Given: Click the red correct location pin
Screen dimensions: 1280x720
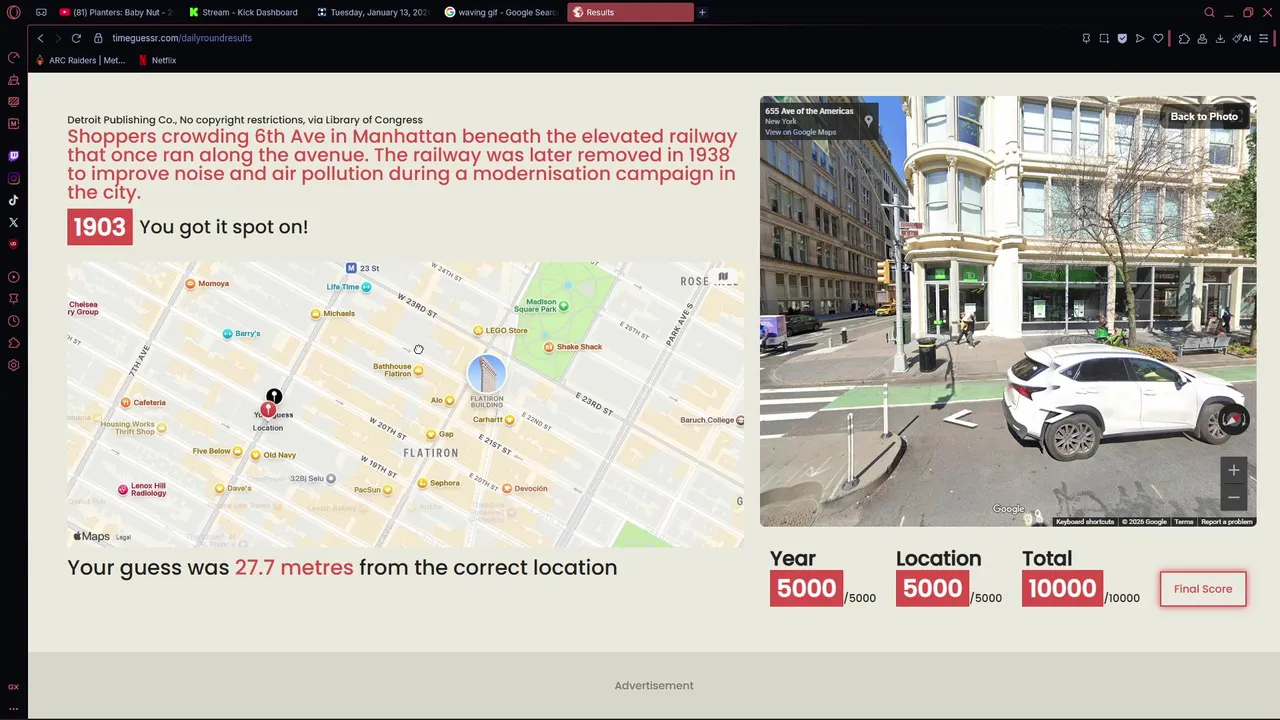Looking at the screenshot, I should coord(268,410).
